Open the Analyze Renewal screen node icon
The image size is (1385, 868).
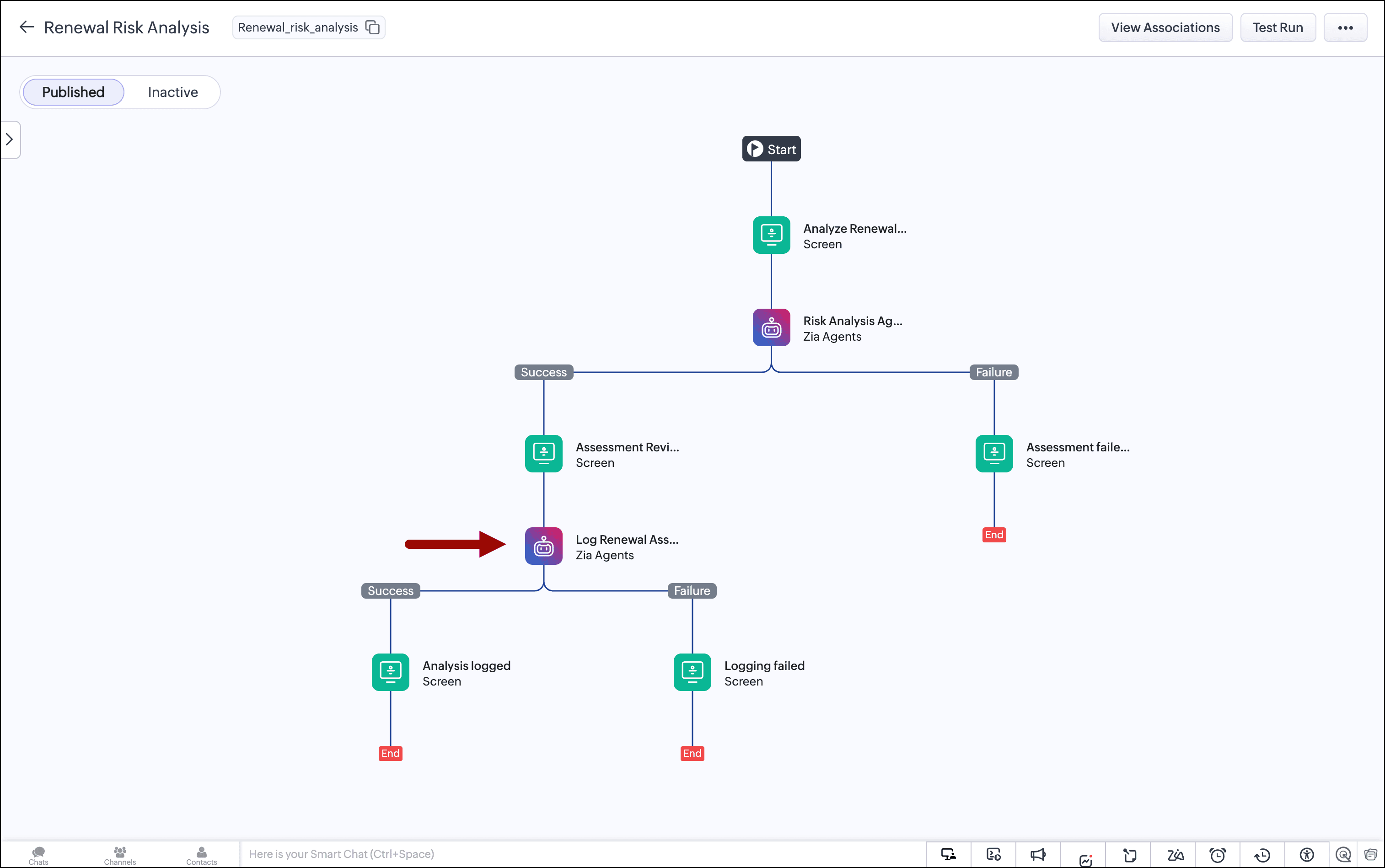coord(771,235)
